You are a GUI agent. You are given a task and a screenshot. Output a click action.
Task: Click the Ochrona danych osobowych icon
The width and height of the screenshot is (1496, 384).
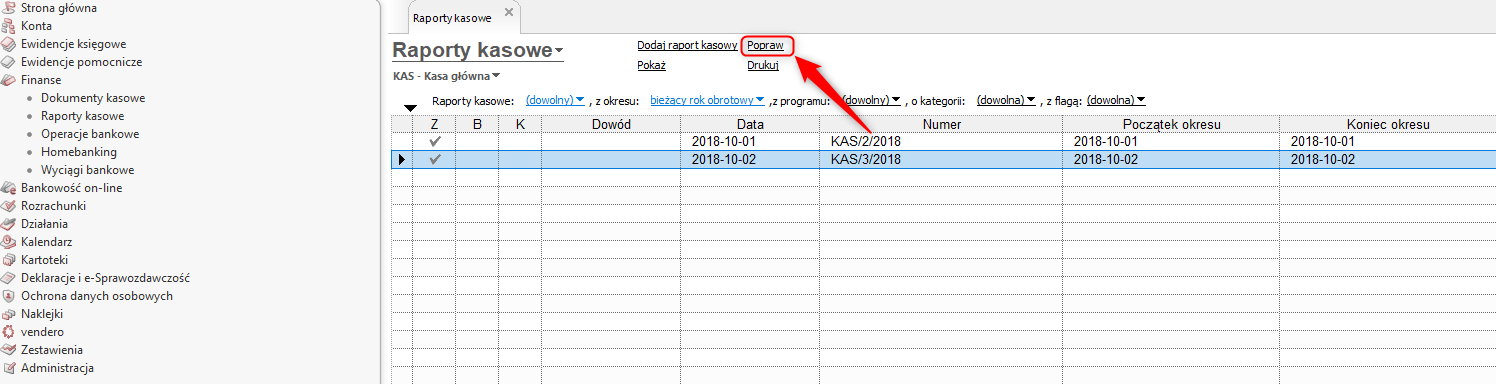click(9, 296)
